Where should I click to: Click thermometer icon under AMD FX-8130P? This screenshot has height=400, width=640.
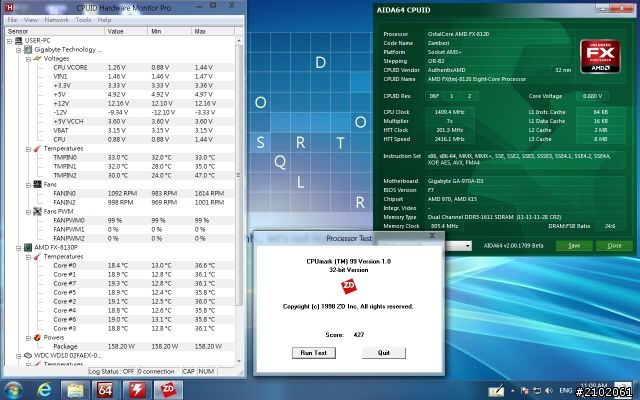(38, 256)
